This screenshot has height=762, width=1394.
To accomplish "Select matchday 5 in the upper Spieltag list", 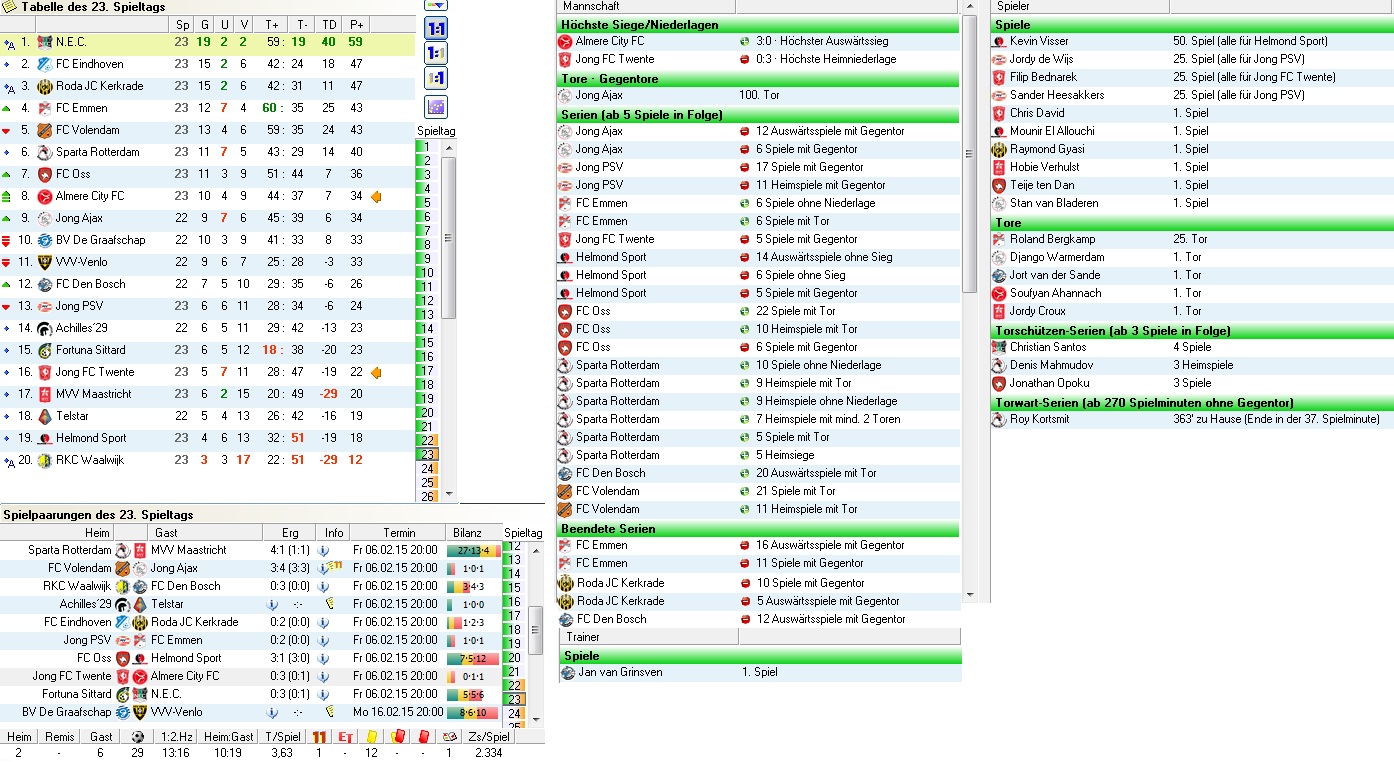I will pyautogui.click(x=427, y=203).
